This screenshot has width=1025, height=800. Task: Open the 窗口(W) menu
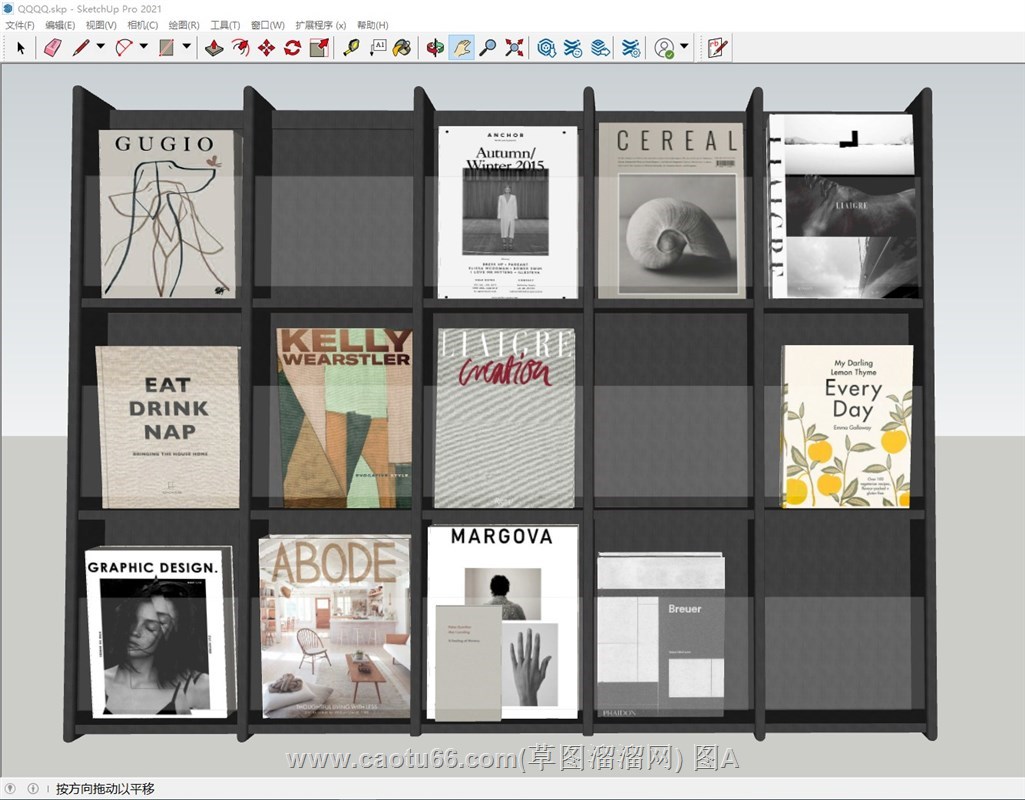point(267,25)
